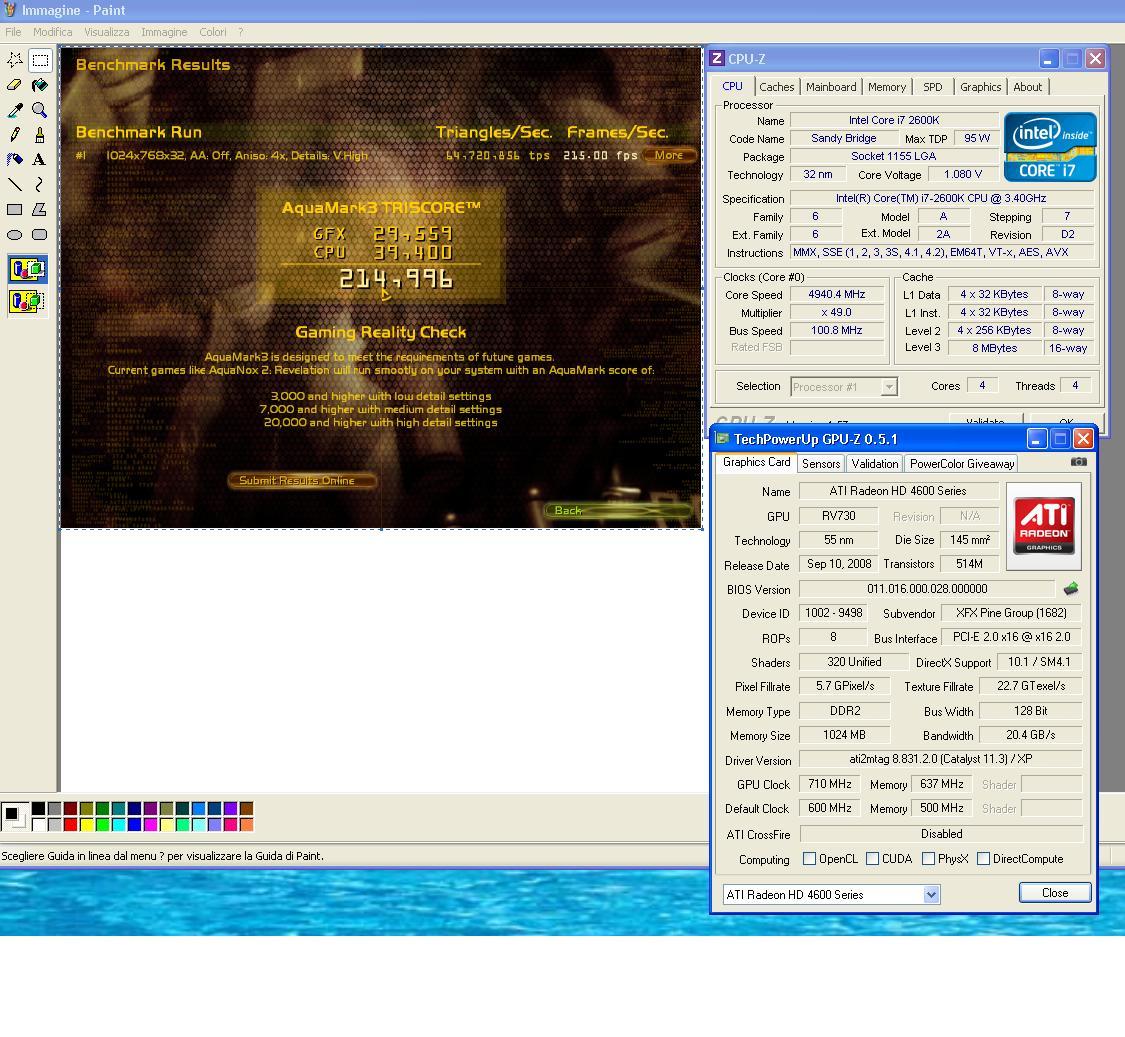Choose the Fill With Color bucket tool

(x=40, y=85)
